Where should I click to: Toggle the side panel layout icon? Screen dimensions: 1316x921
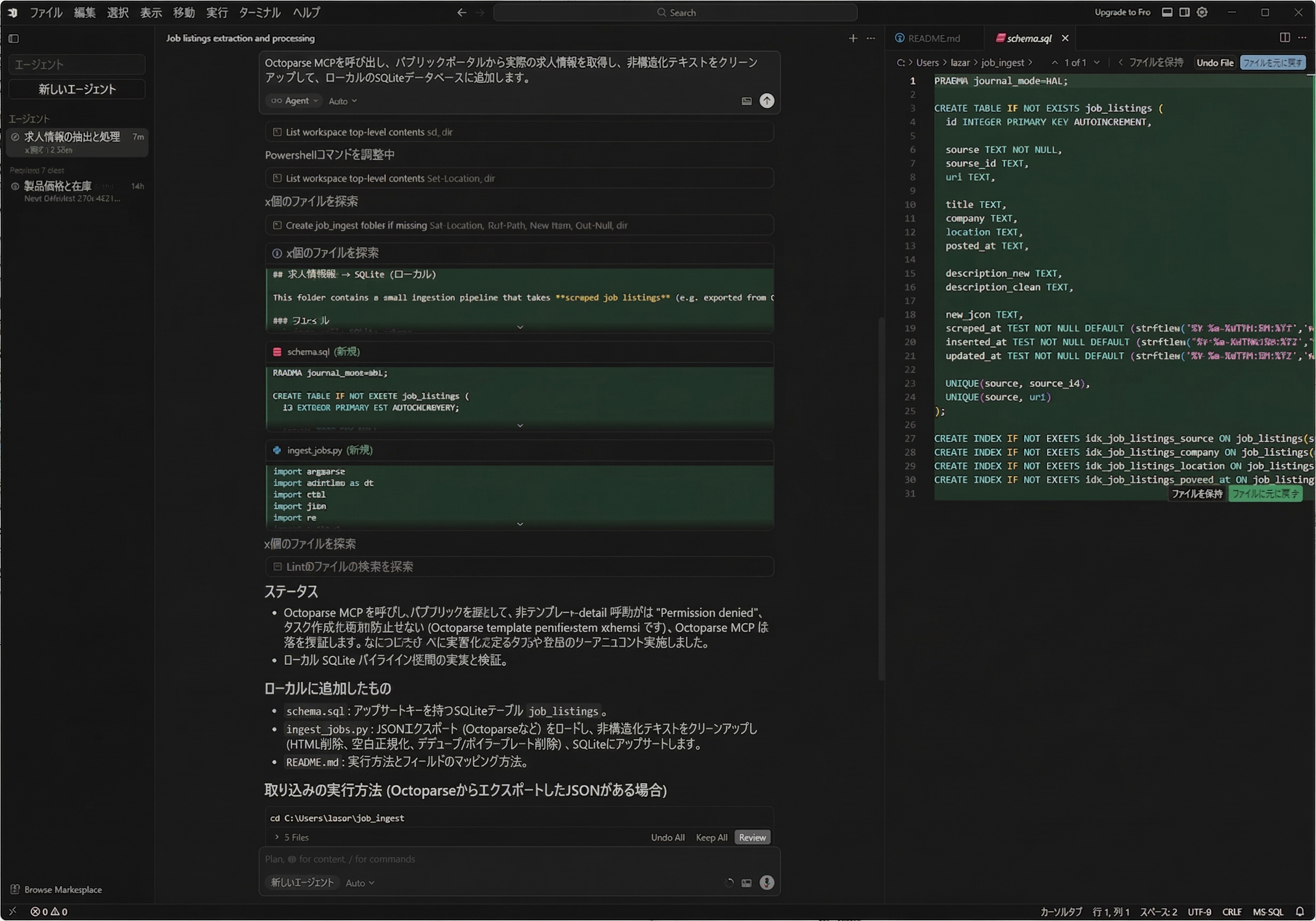point(1184,12)
